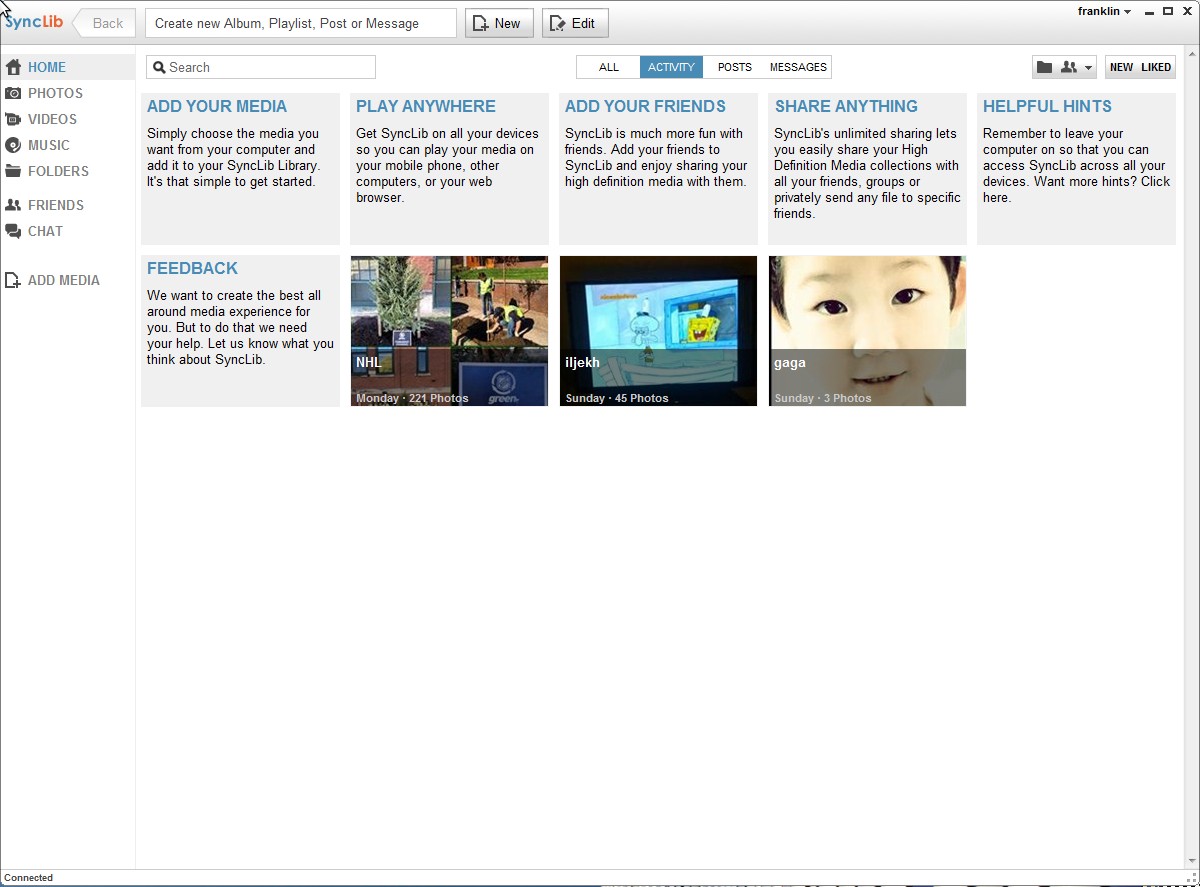Click the people filter icon
Screen dimensions: 1200x887
click(x=1068, y=67)
